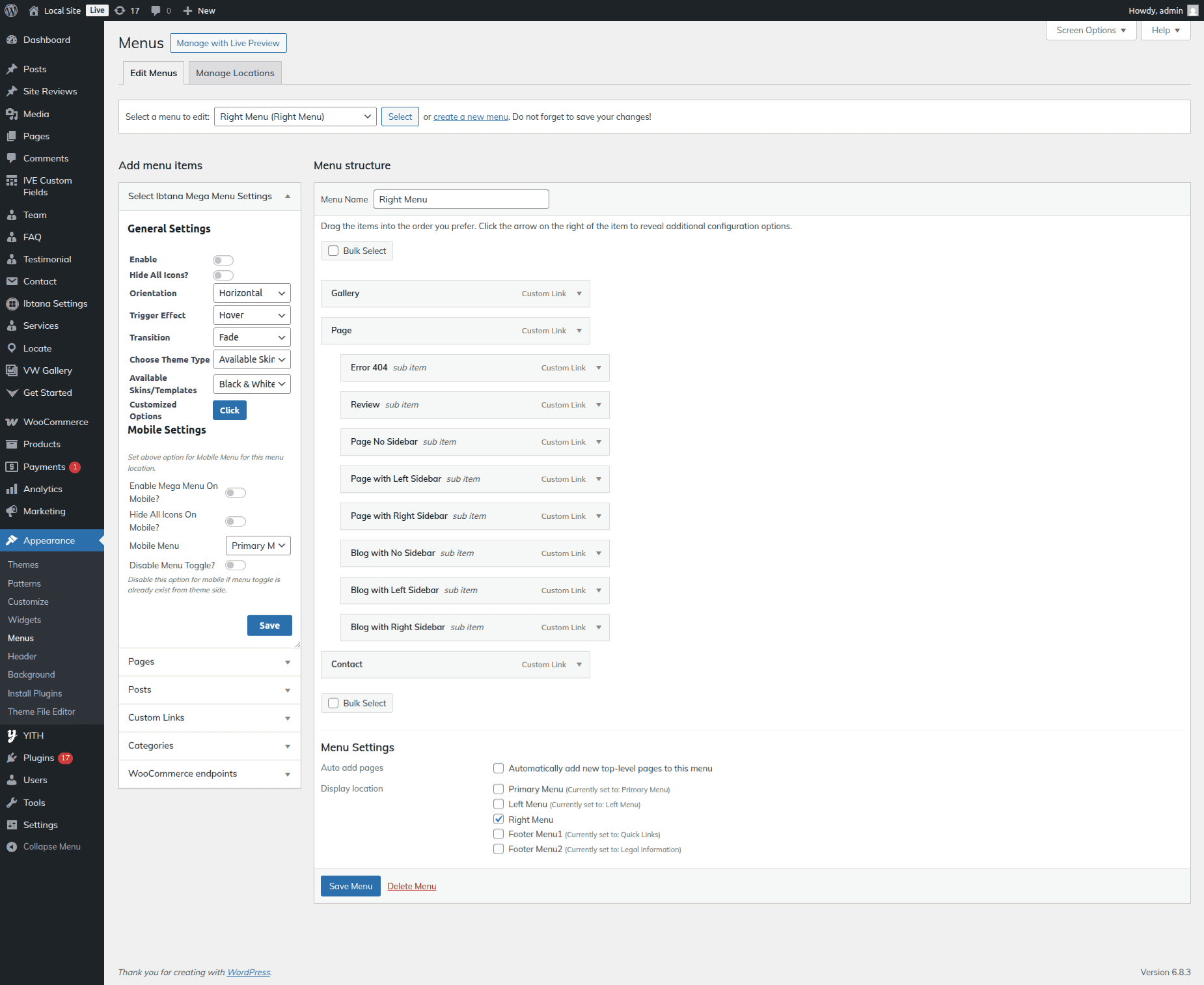Toggle the Enable mega menu switch
Screen dimensions: 1204x985
223,260
